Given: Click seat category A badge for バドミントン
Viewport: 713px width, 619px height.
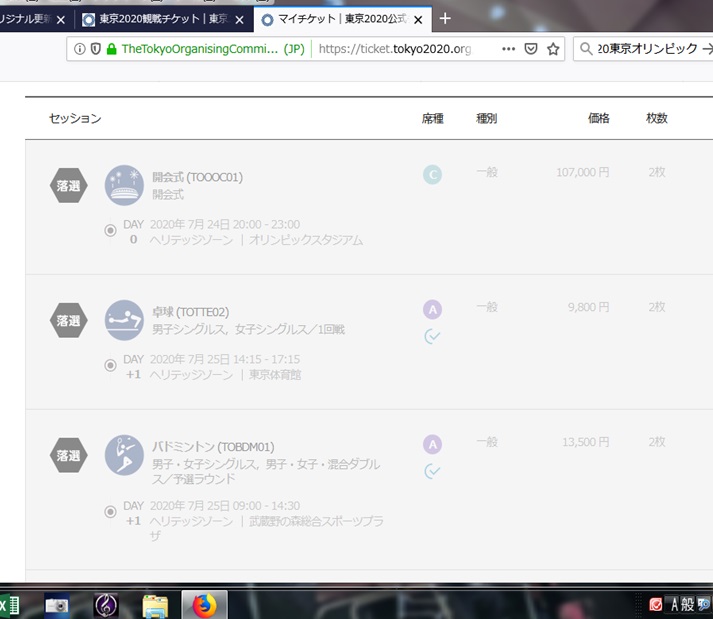Looking at the screenshot, I should point(432,444).
